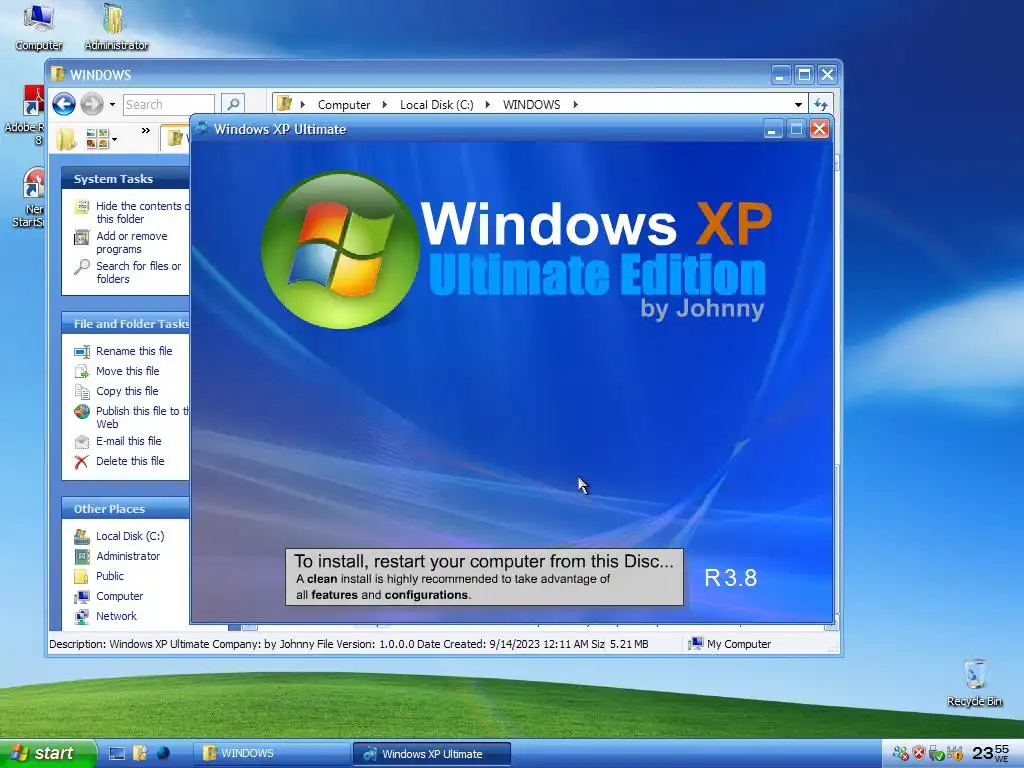Click Delete this file task
Viewport: 1024px width, 768px height.
(x=130, y=461)
